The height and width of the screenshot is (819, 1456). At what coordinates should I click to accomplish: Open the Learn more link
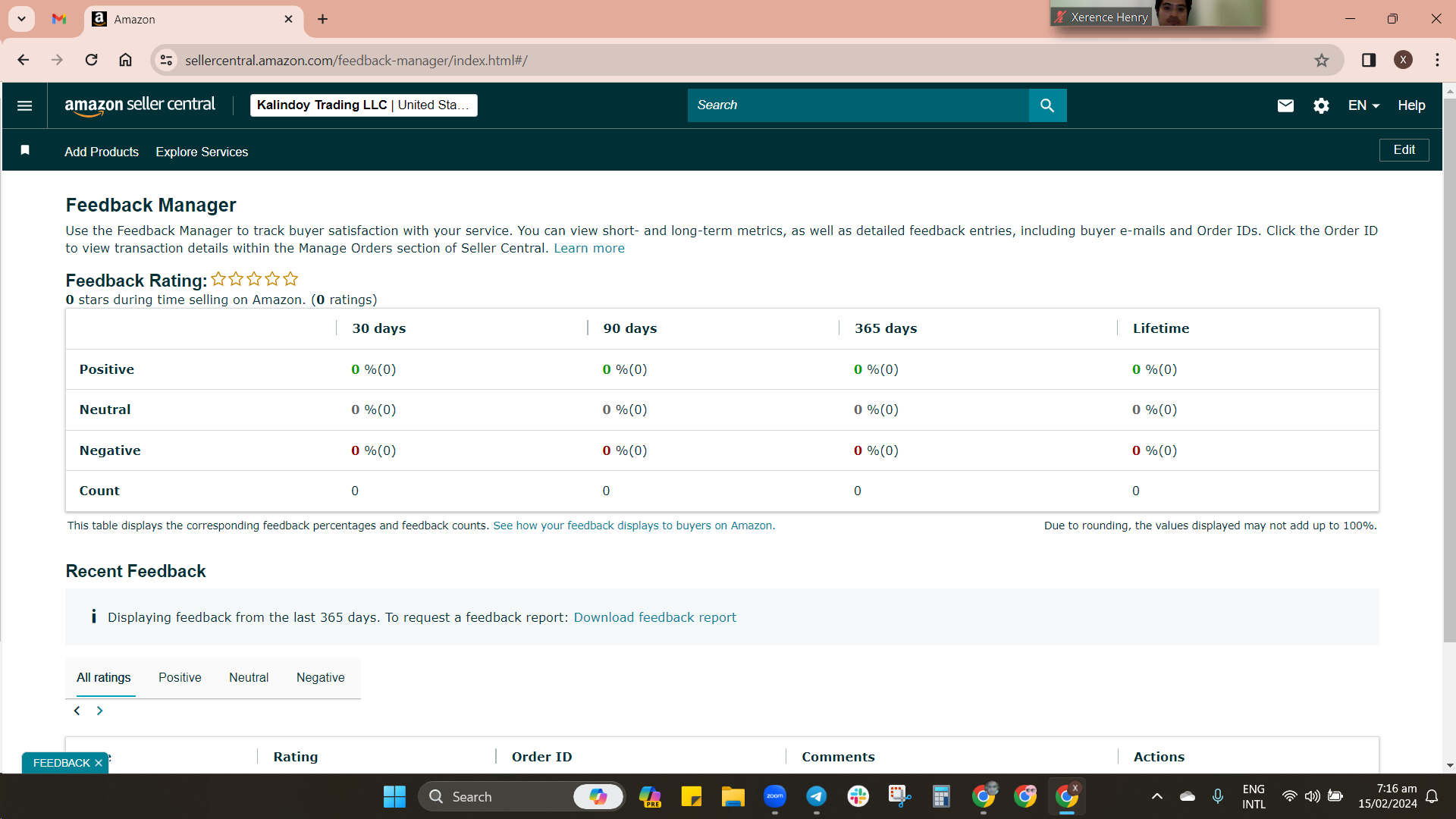pos(589,248)
